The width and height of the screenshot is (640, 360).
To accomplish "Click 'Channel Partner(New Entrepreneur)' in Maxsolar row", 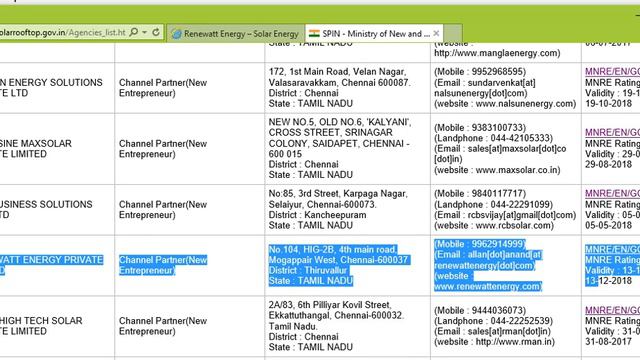I will [x=163, y=149].
